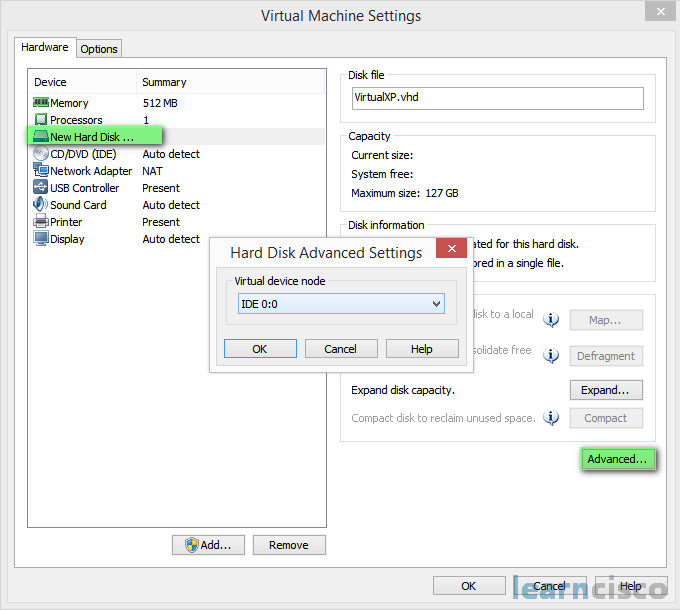
Task: Click Cancel in Hard Disk Advanced Settings
Action: (x=341, y=349)
